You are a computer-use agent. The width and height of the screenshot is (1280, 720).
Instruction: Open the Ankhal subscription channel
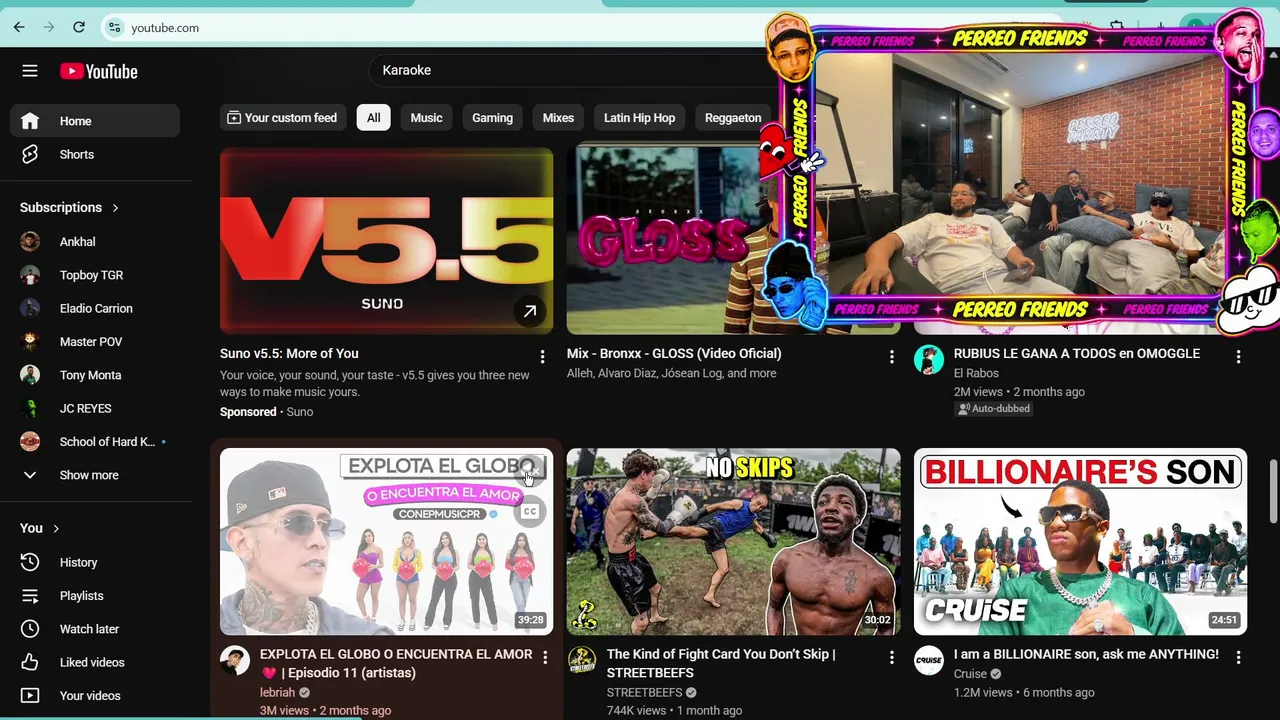[x=95, y=242]
